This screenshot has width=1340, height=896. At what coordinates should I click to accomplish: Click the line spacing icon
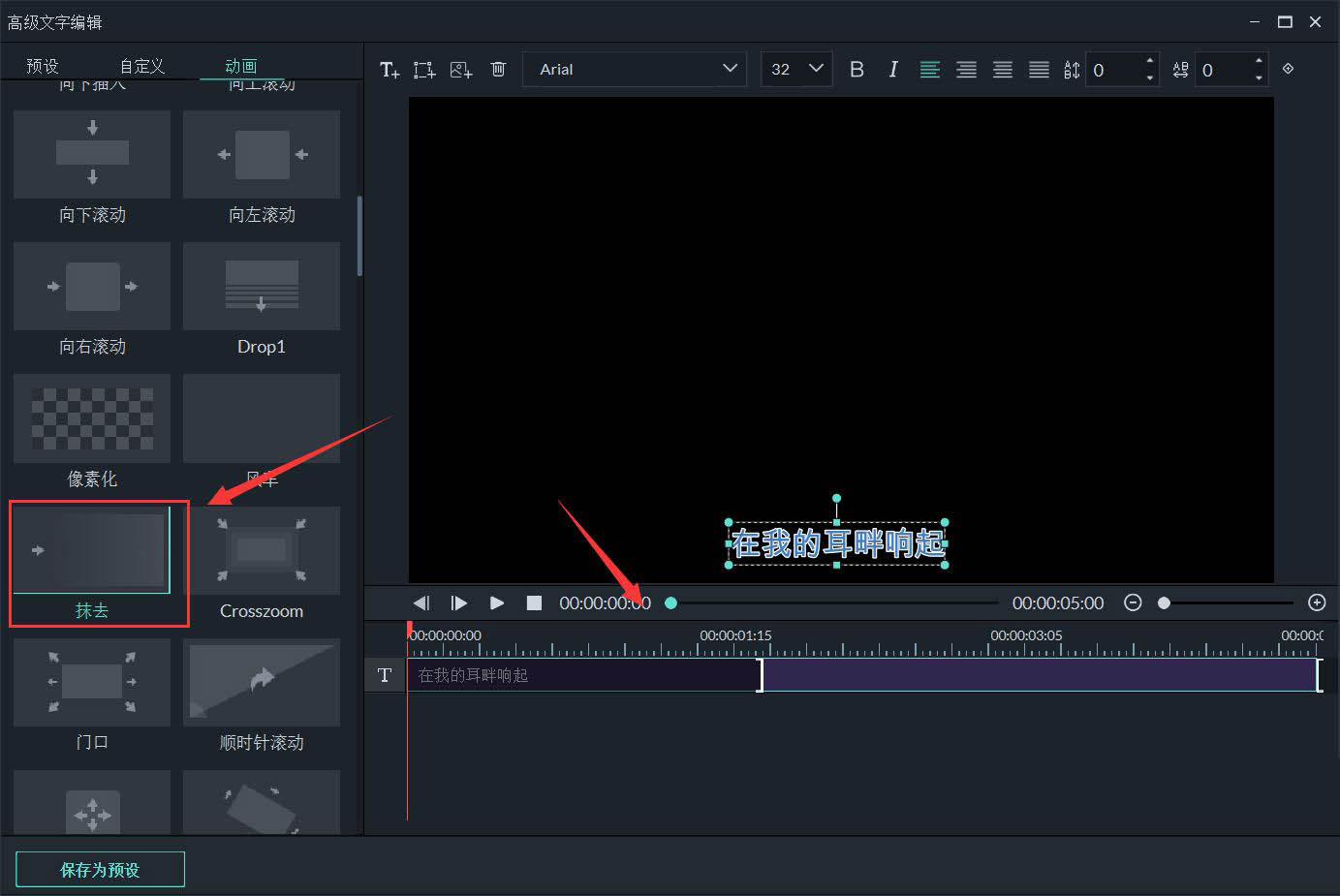(x=1072, y=69)
